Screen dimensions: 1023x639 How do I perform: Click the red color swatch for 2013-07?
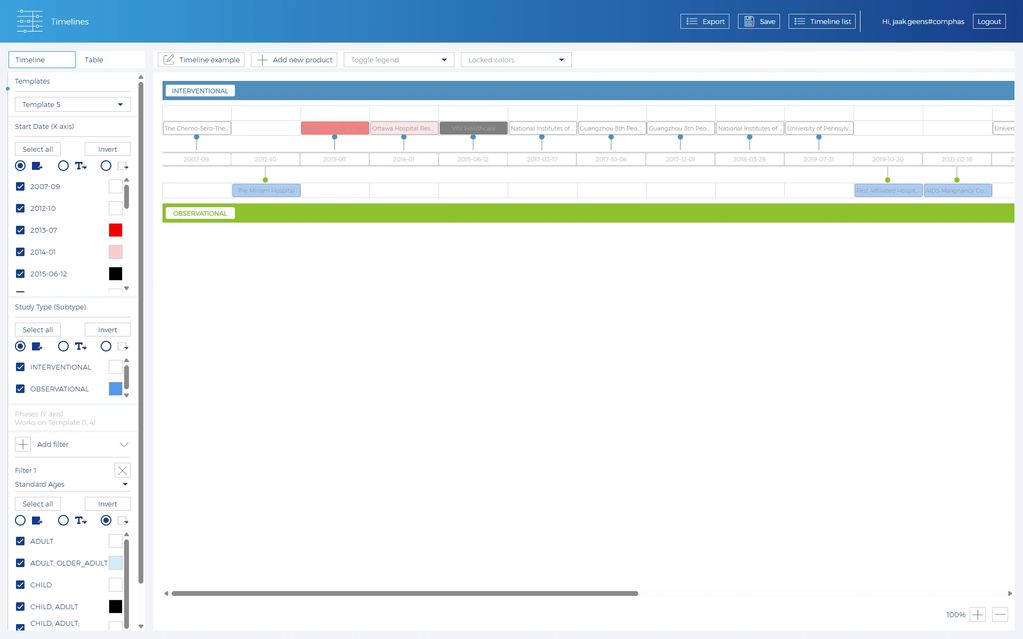click(115, 230)
